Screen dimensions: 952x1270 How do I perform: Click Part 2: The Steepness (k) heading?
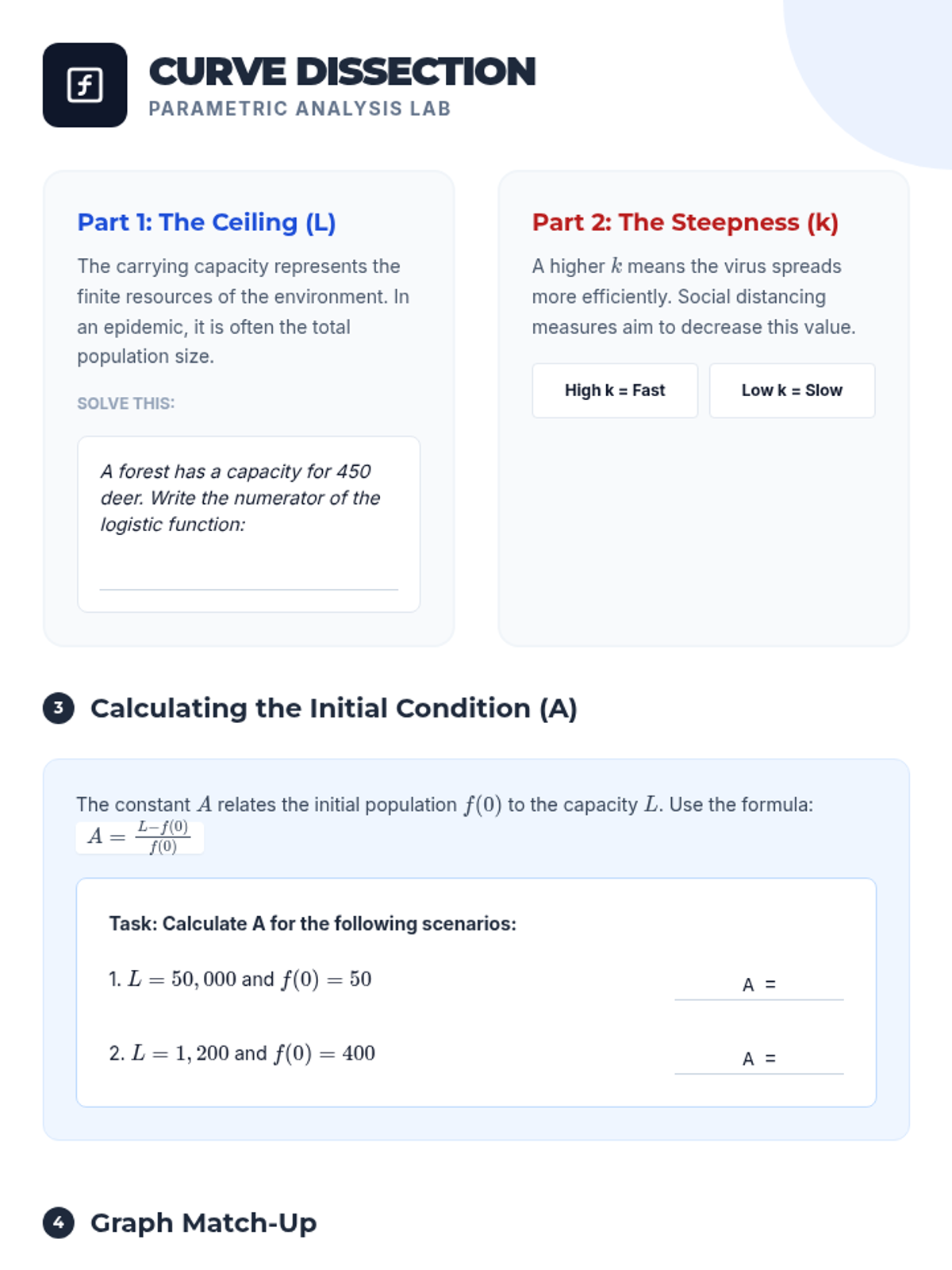(x=685, y=222)
